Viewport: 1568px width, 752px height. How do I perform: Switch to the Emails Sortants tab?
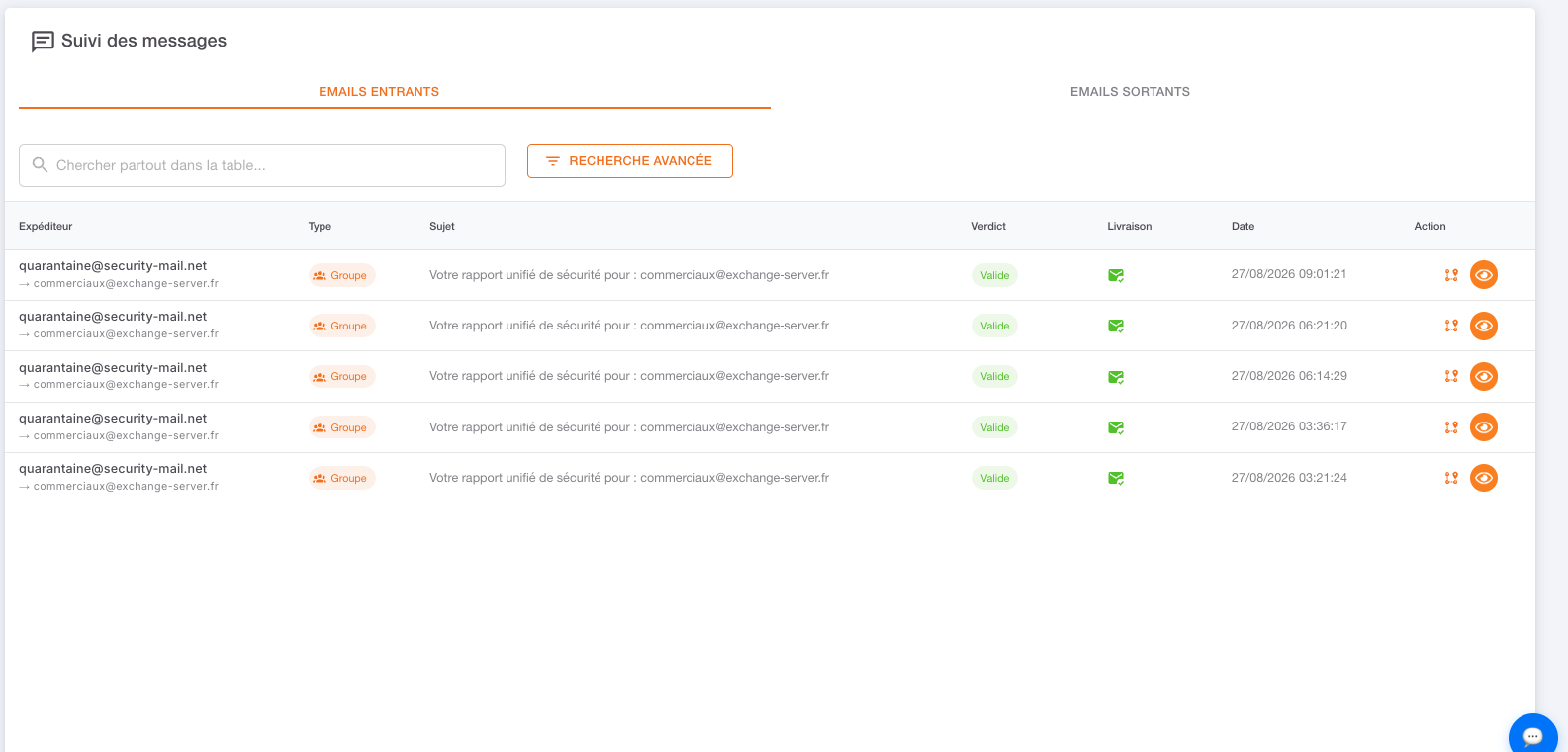(1130, 91)
